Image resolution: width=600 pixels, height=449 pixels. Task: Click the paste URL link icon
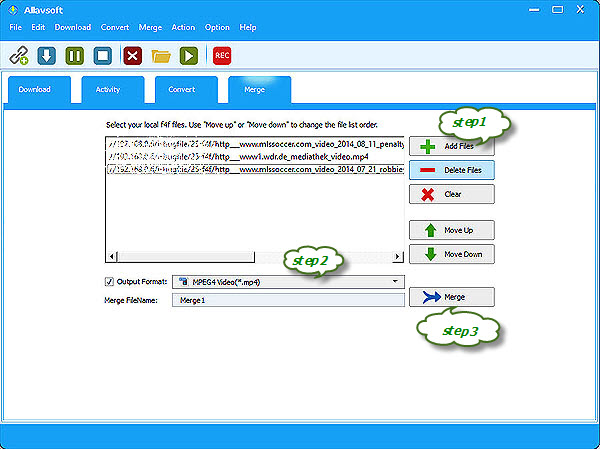pos(19,56)
